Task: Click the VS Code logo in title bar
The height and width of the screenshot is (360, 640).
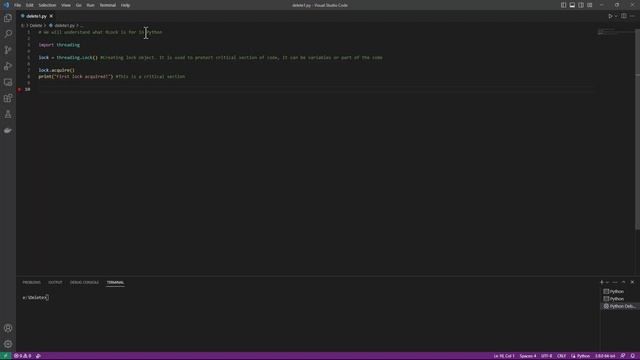Action: click(x=6, y=5)
